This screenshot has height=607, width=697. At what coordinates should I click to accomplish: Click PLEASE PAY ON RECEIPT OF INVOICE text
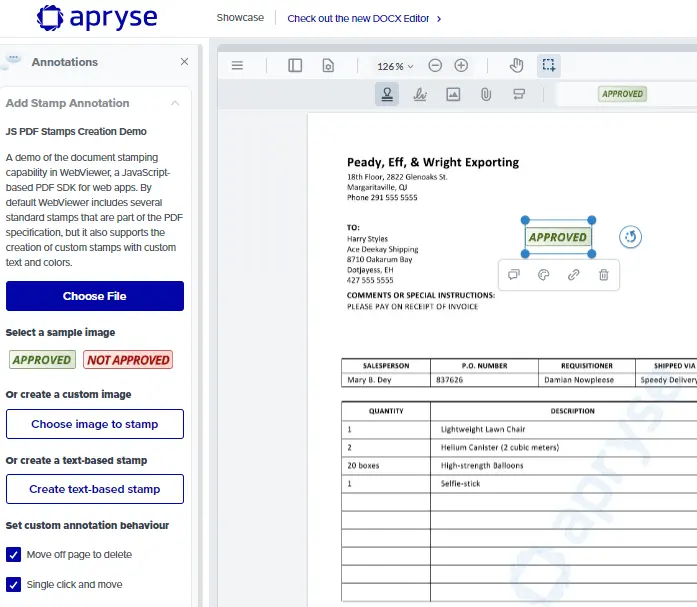pyautogui.click(x=413, y=307)
